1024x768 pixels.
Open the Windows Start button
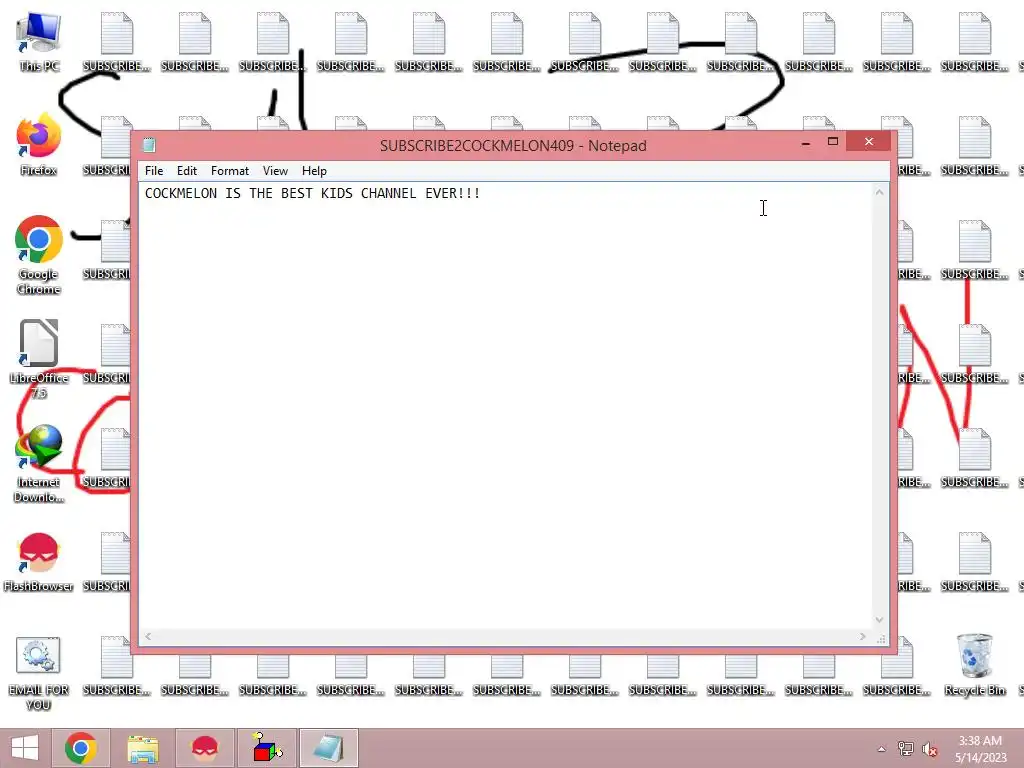click(25, 748)
